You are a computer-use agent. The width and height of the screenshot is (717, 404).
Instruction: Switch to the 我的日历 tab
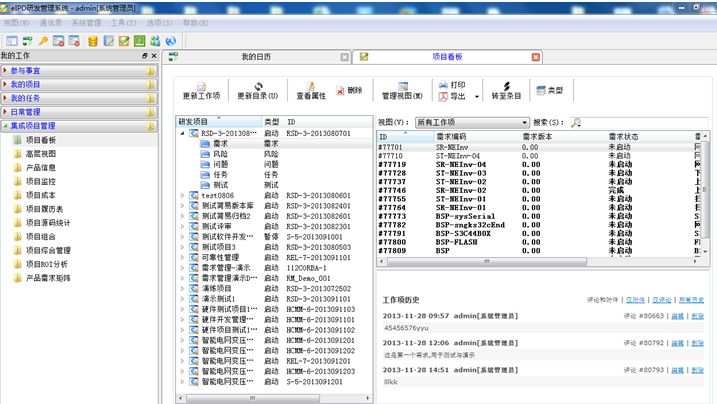click(x=256, y=57)
